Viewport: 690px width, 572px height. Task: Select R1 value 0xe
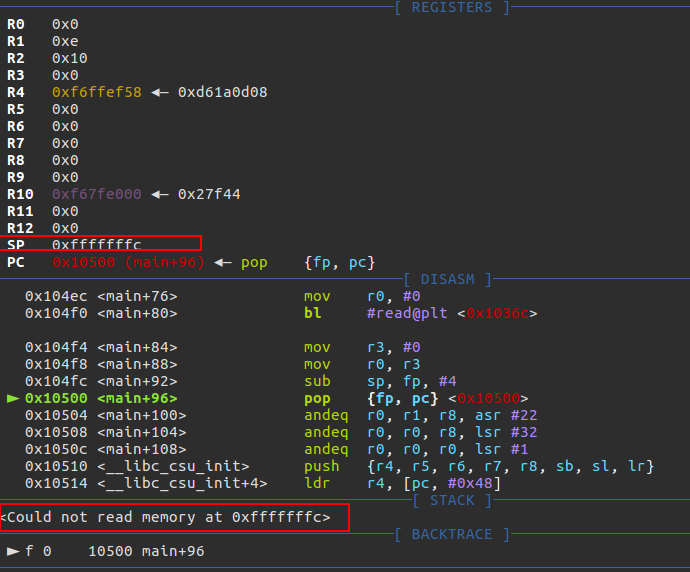coord(65,41)
